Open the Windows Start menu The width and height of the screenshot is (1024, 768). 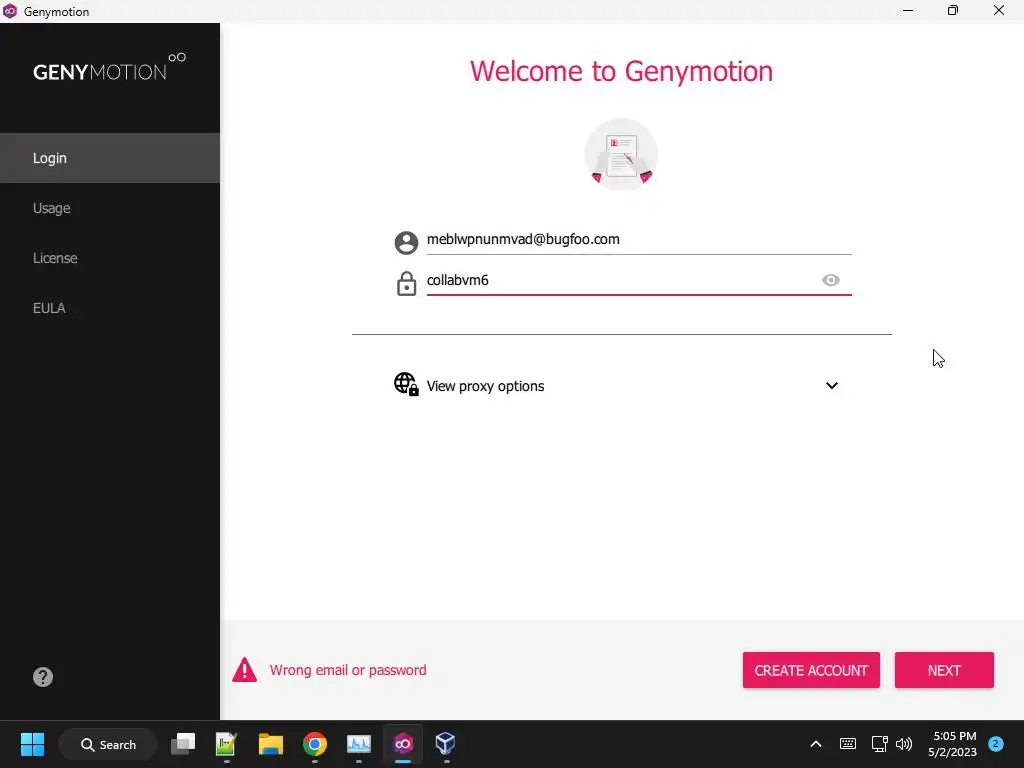(x=32, y=744)
